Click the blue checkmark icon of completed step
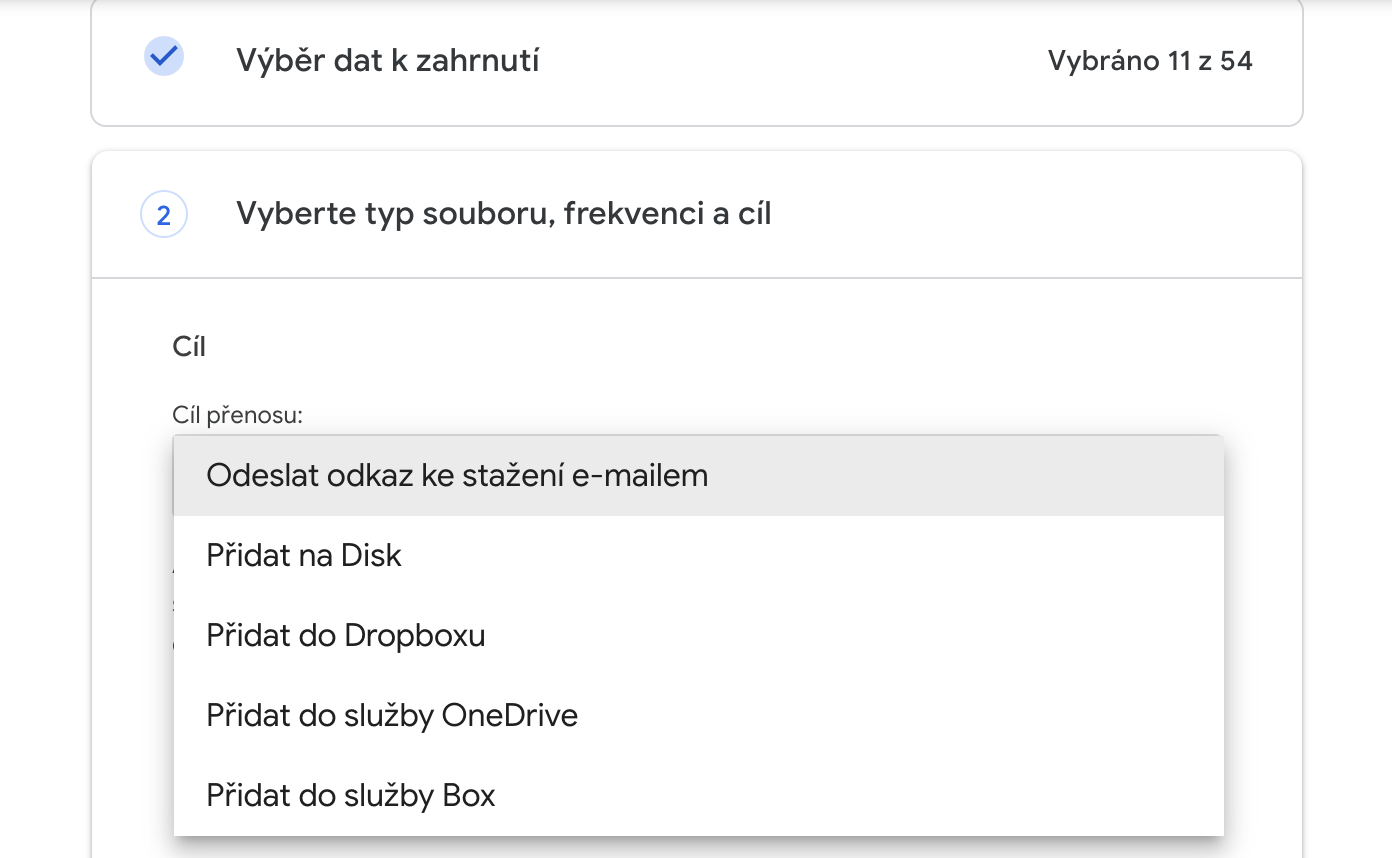The image size is (1392, 858). pyautogui.click(x=163, y=56)
